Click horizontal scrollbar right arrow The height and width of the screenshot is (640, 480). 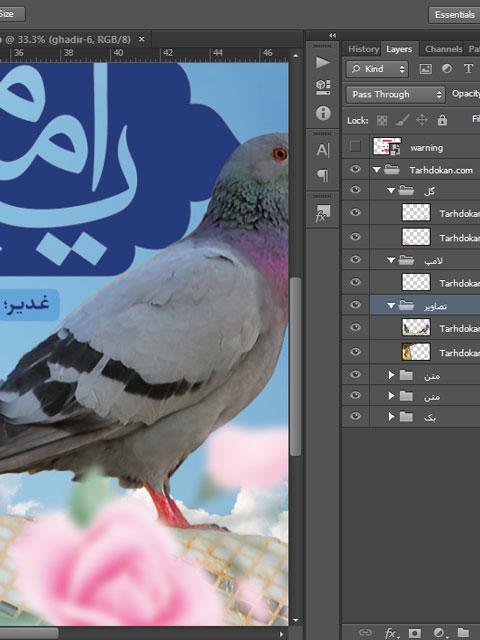[x=281, y=634]
